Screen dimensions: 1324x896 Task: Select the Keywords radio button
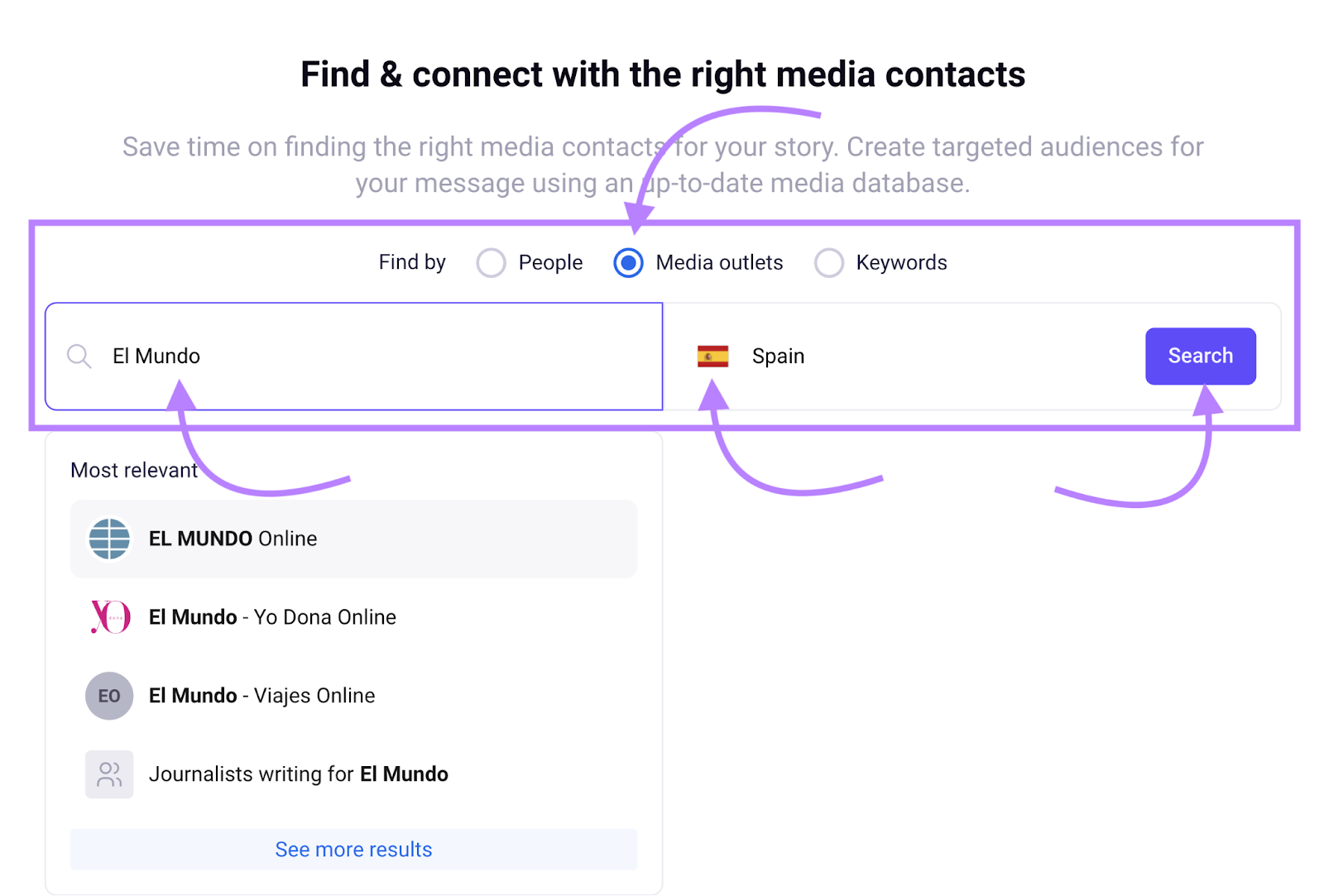tap(828, 263)
